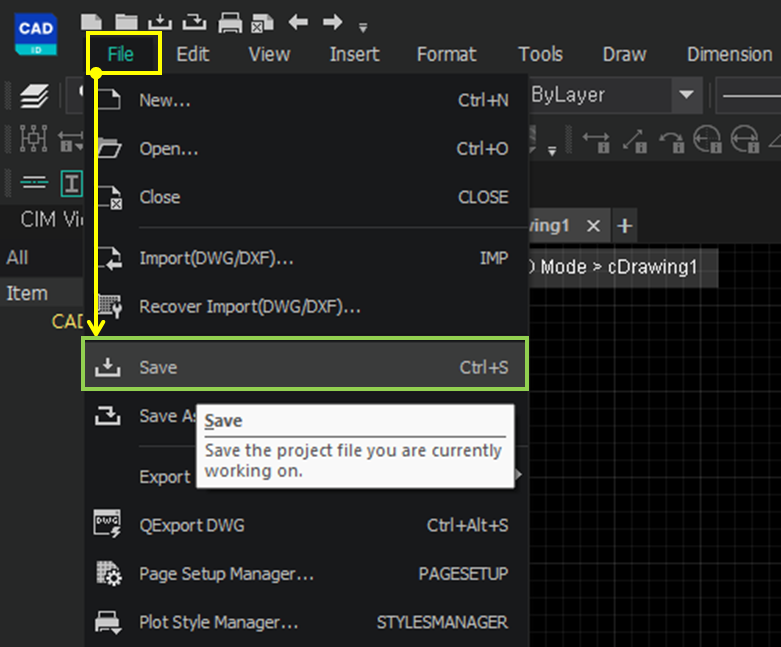Click the File menu
Screen dimensions: 781x647
(121, 54)
